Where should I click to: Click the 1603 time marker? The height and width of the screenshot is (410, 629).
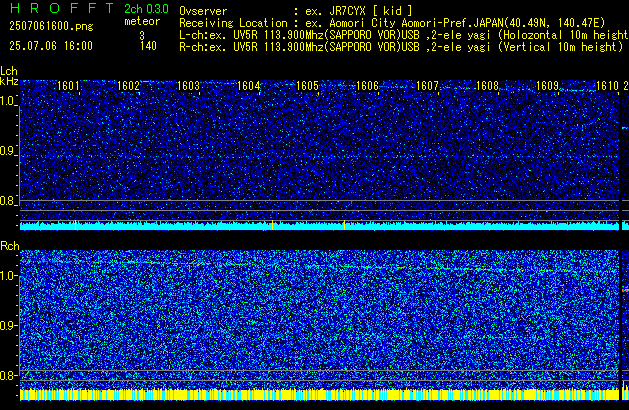(188, 86)
